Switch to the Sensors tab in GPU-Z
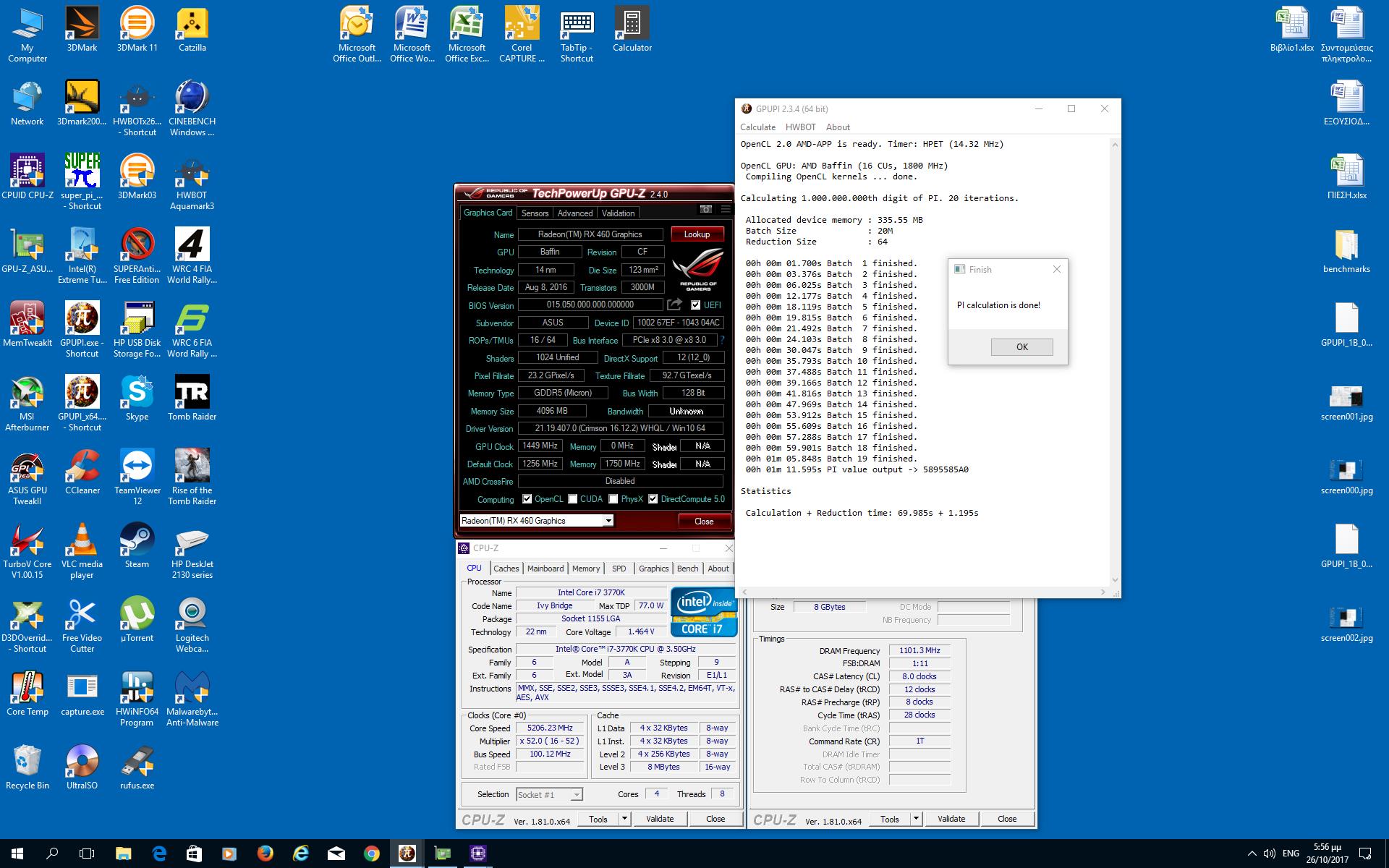The image size is (1389, 868). (x=535, y=213)
